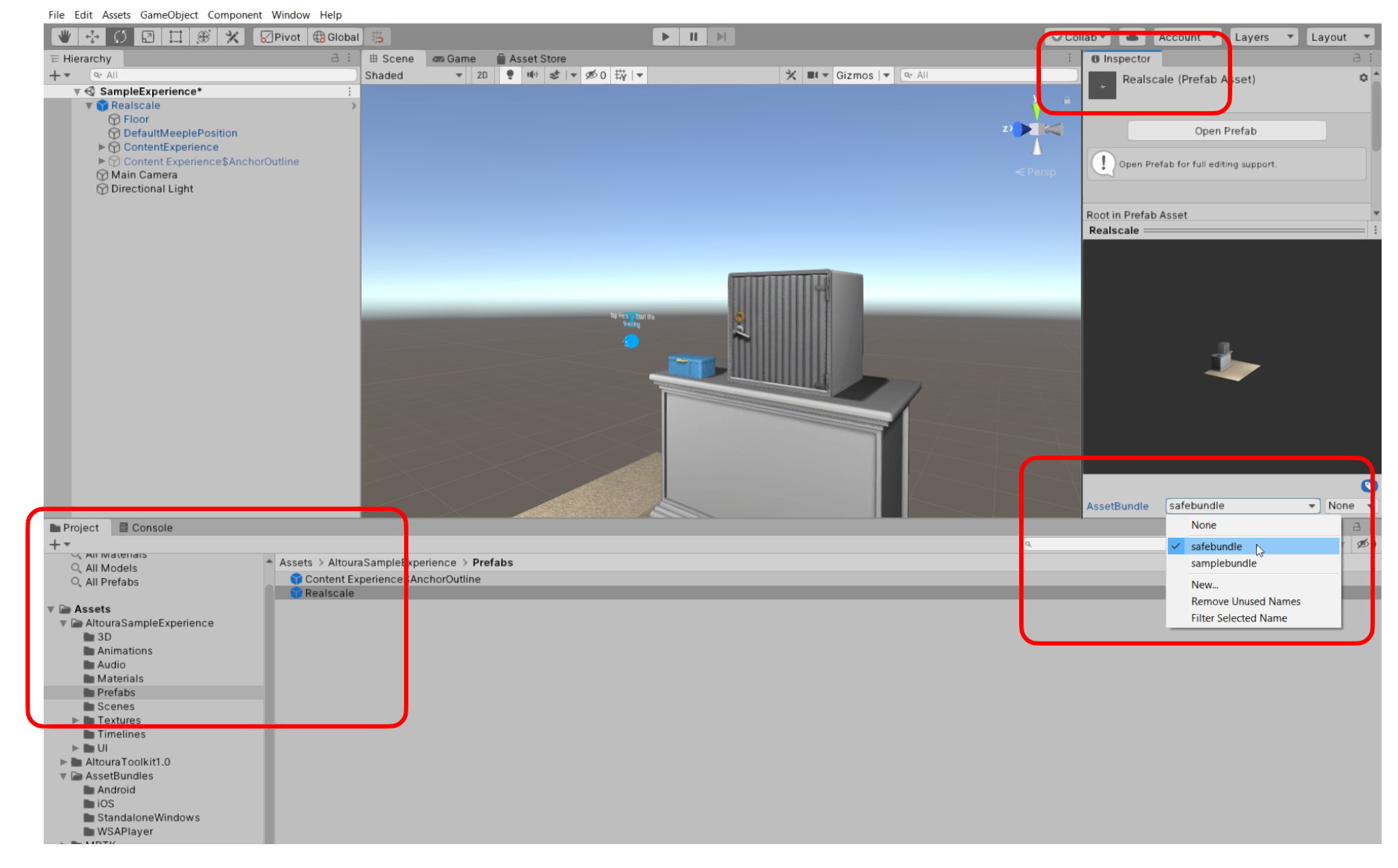Open the scene camera settings
Image resolution: width=1398 pixels, height=868 pixels.
click(817, 75)
